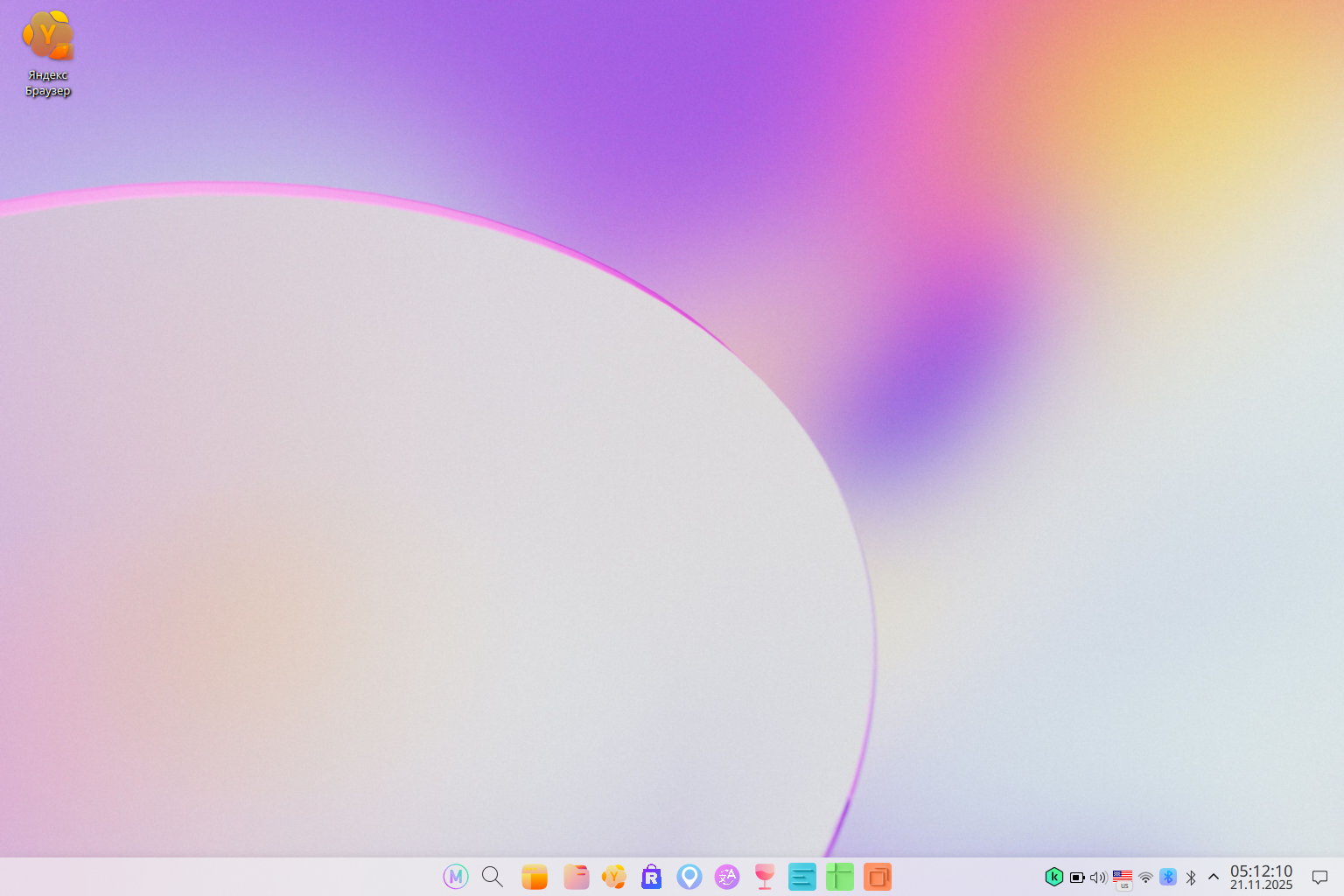Open the green Kaspersky tray icon
1344x896 pixels.
(x=1054, y=877)
